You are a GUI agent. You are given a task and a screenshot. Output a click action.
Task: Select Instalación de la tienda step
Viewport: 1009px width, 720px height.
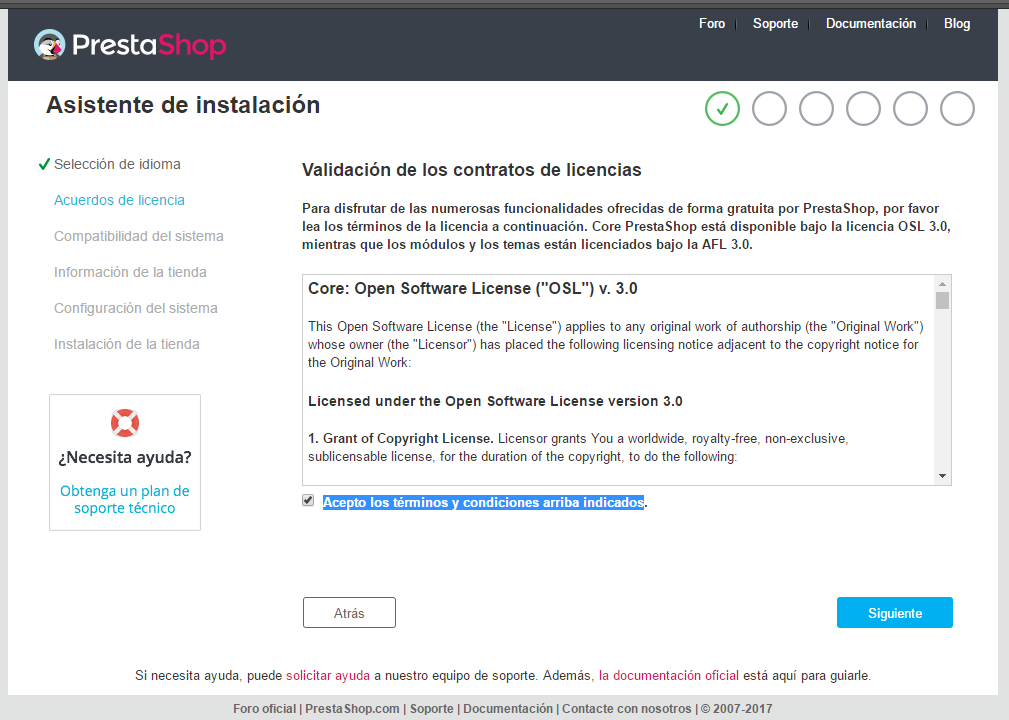point(126,344)
